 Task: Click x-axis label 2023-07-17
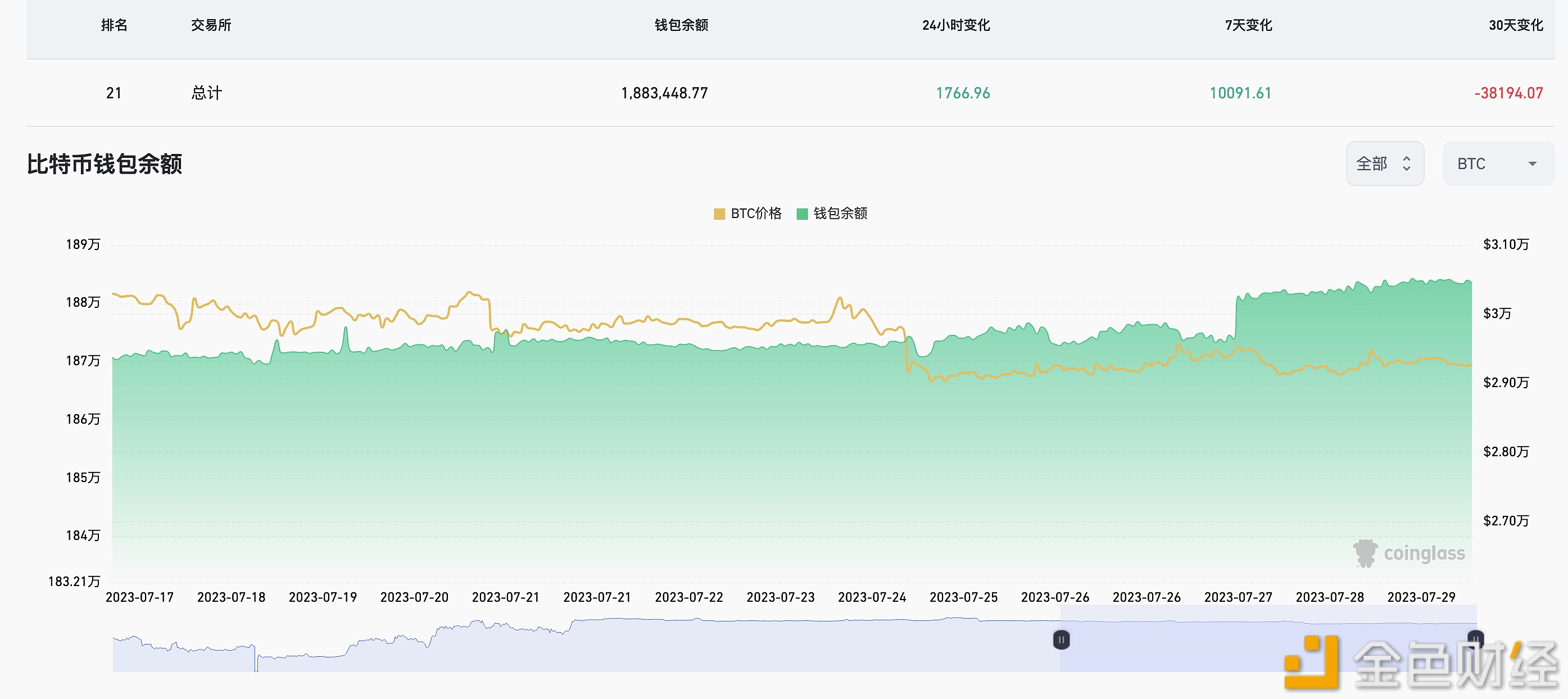click(x=139, y=597)
